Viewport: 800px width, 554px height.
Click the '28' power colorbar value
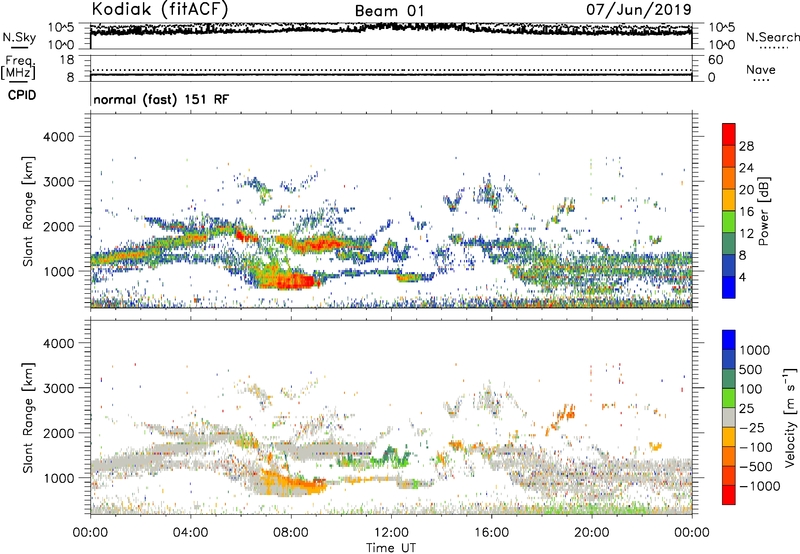click(x=746, y=146)
